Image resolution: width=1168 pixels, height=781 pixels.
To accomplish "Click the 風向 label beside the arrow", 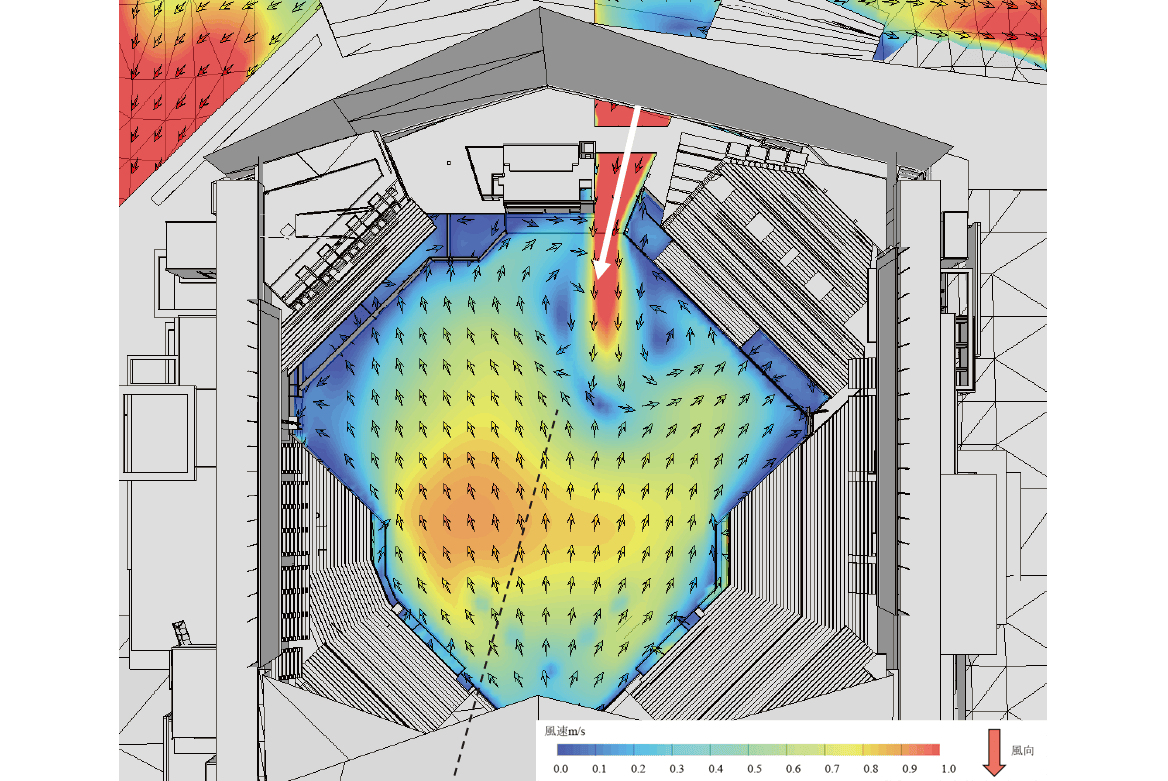I will click(1022, 750).
